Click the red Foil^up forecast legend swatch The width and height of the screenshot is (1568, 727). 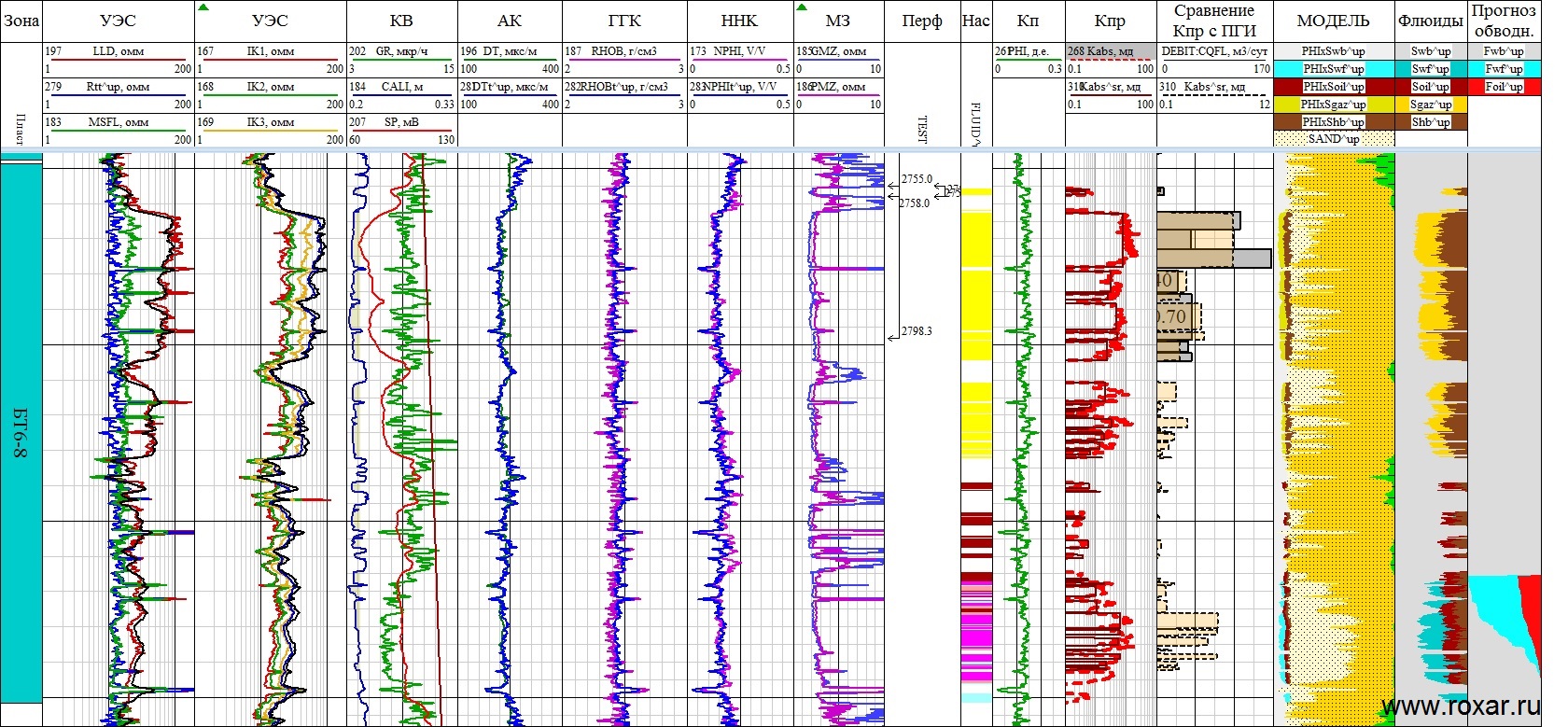1504,87
